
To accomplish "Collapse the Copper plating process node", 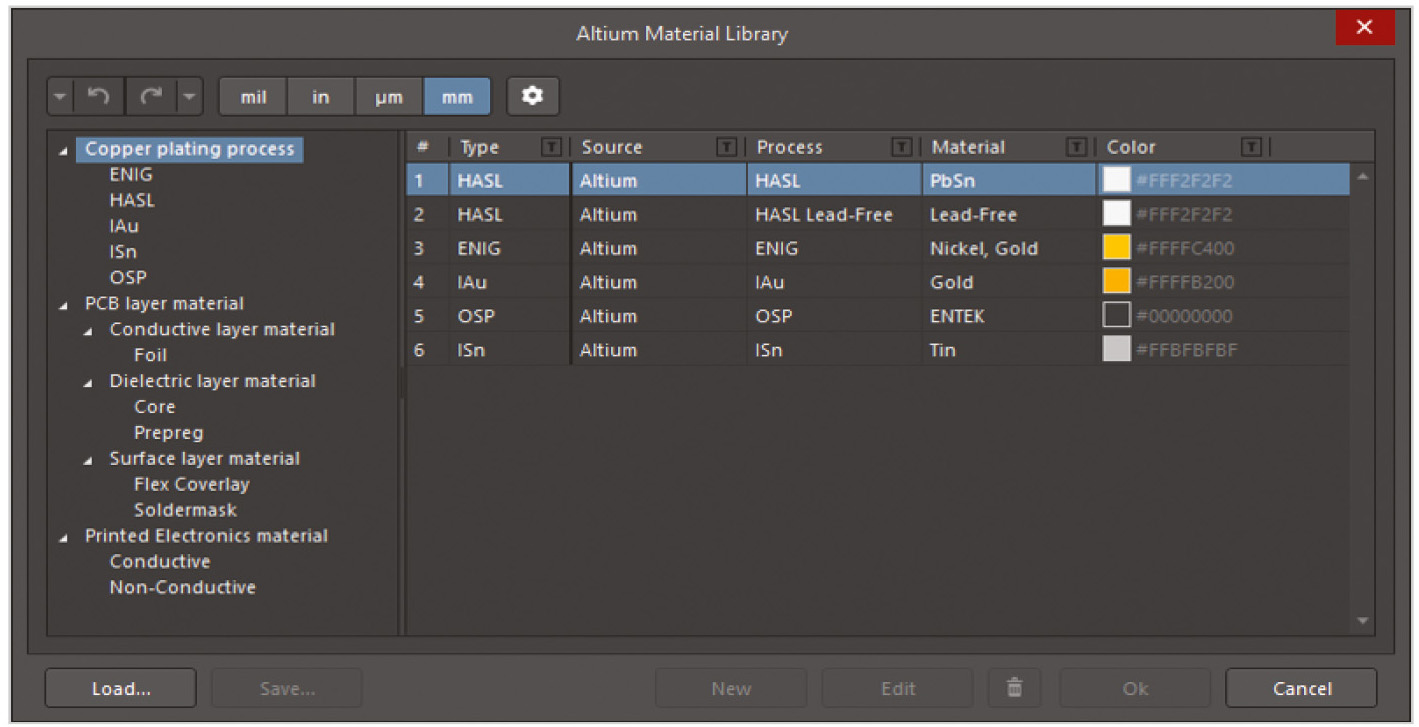I will click(x=64, y=151).
